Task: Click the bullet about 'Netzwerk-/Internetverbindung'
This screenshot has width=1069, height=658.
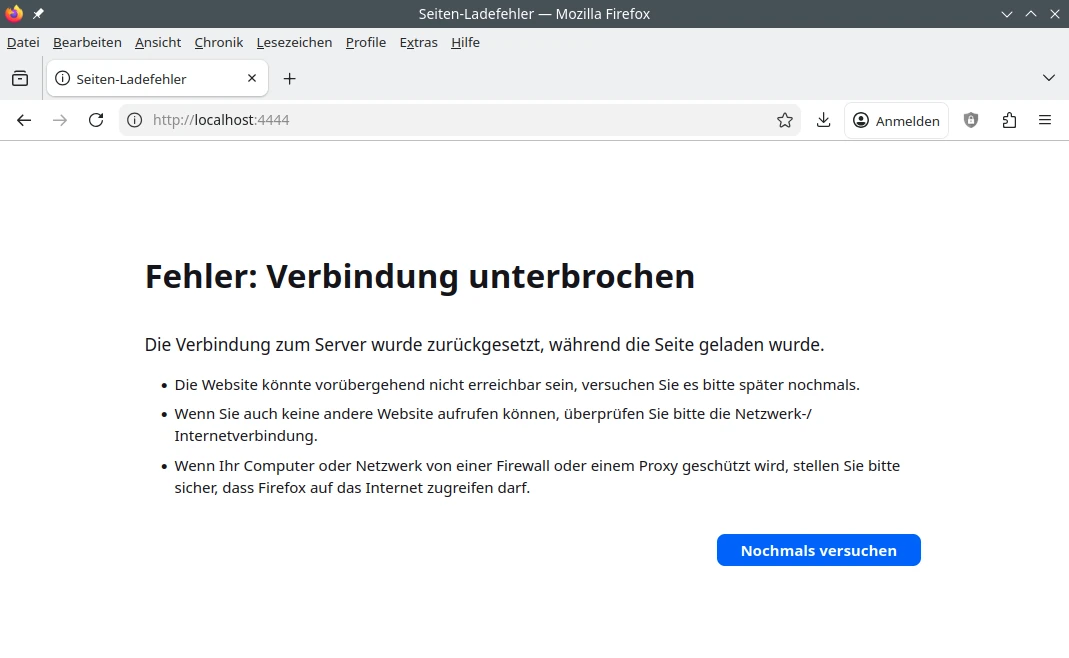Action: pyautogui.click(x=493, y=425)
